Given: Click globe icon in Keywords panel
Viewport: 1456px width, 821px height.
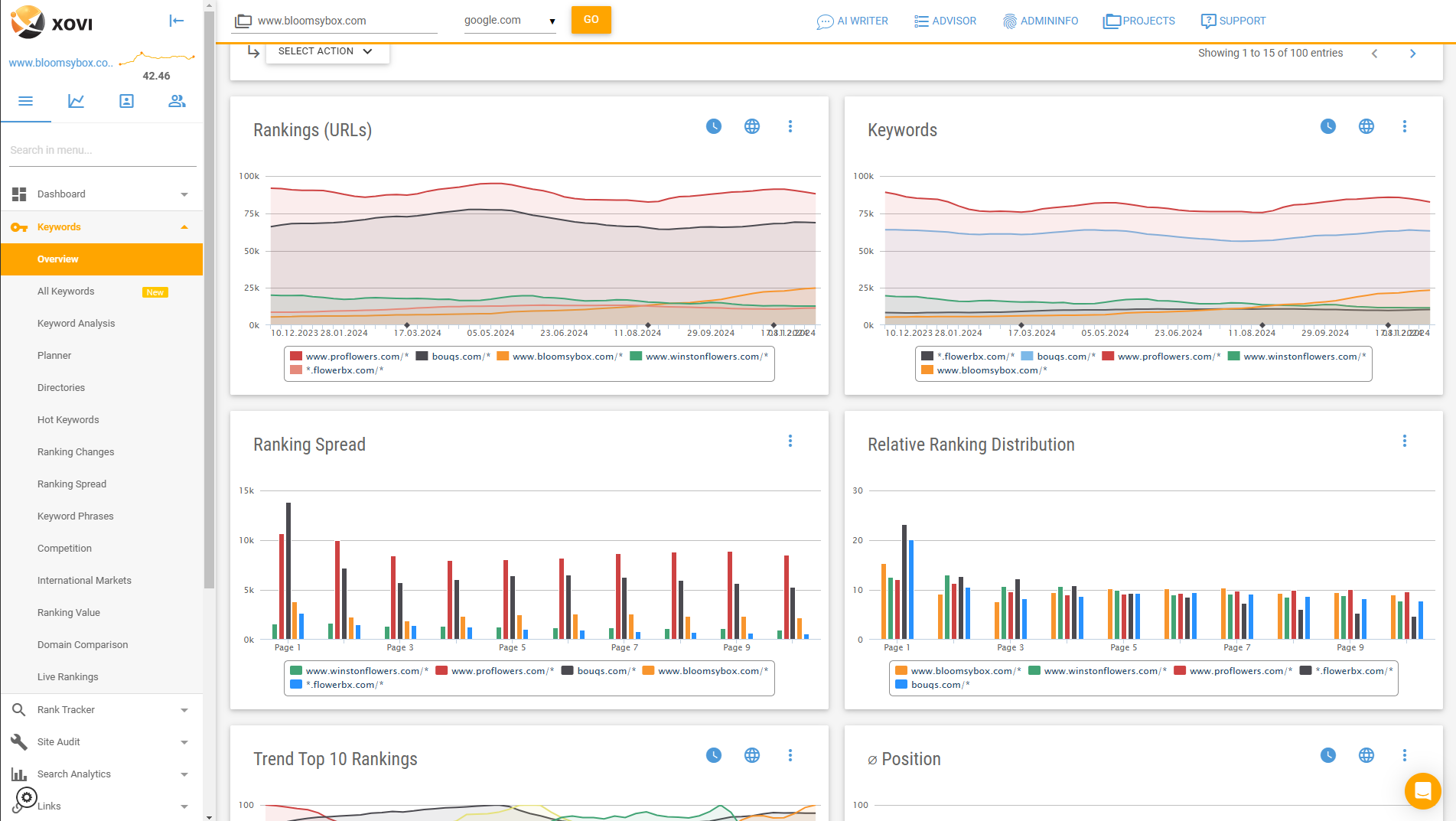Looking at the screenshot, I should [1366, 126].
